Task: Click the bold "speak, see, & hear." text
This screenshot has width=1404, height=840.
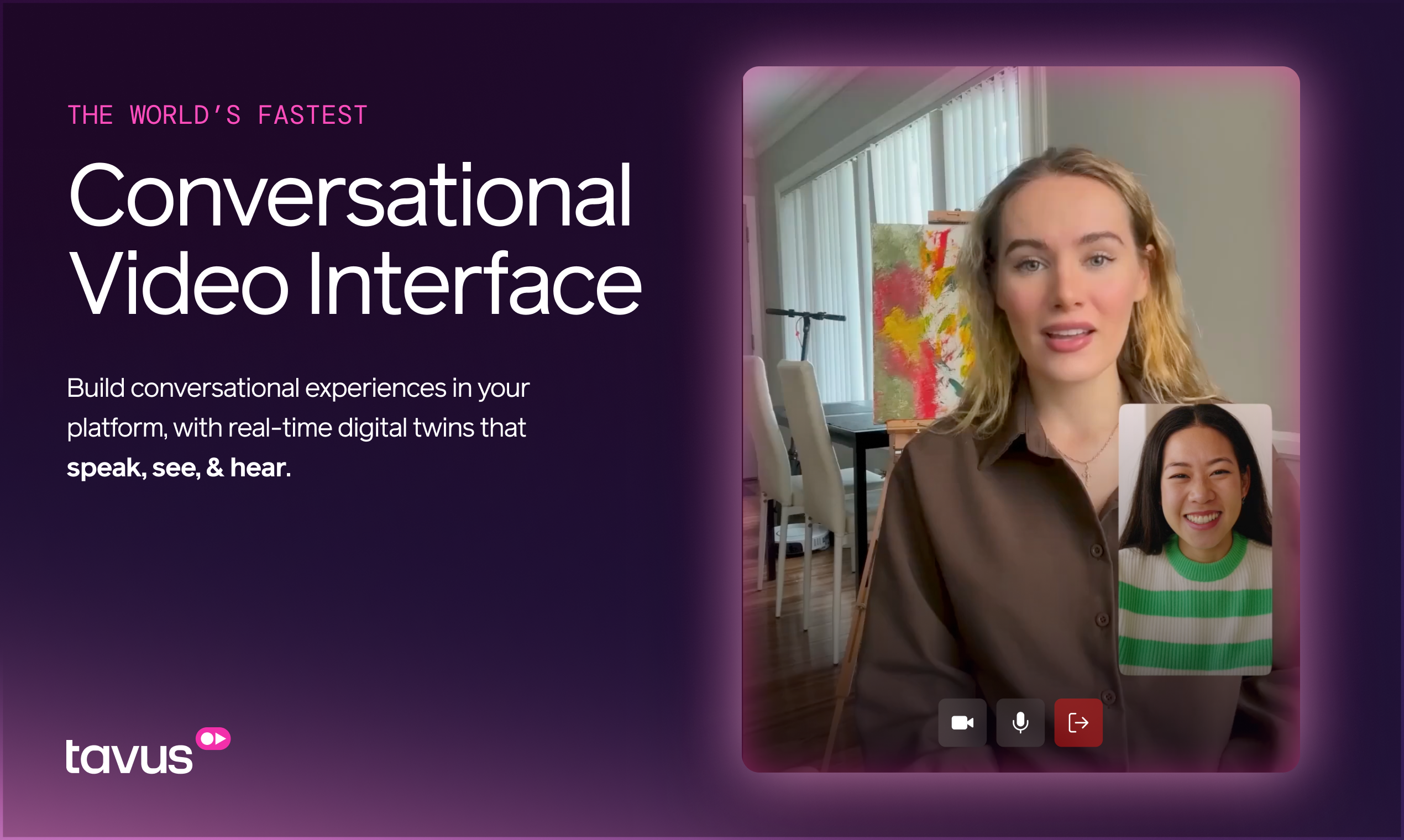Action: (179, 468)
